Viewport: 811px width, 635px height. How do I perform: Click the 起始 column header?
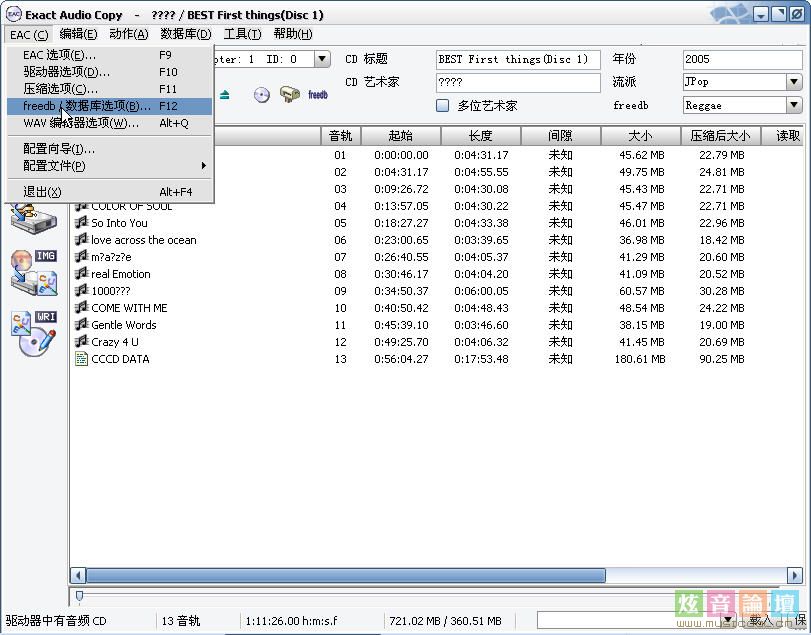point(401,136)
